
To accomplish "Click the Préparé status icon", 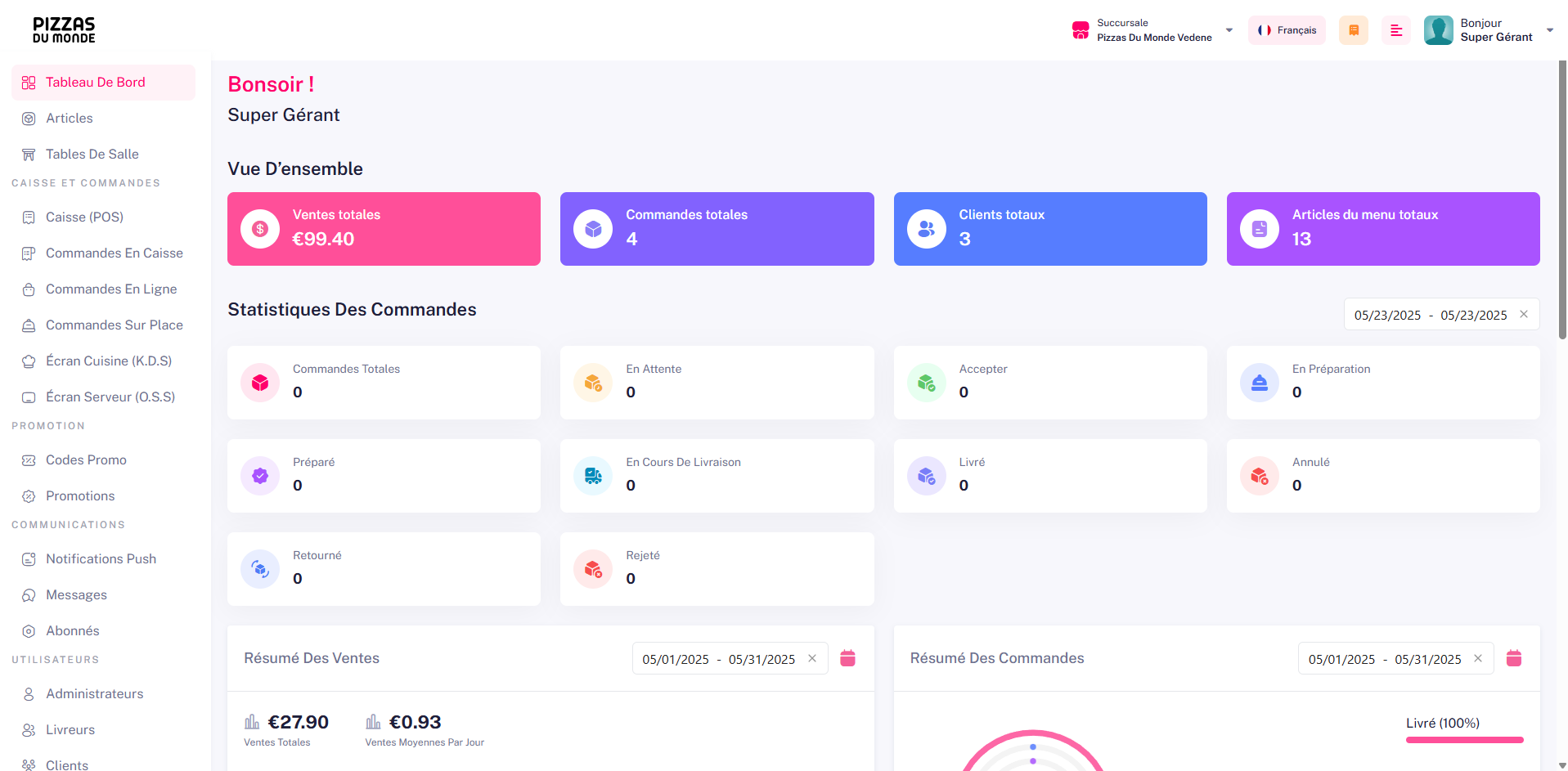I will 260,476.
